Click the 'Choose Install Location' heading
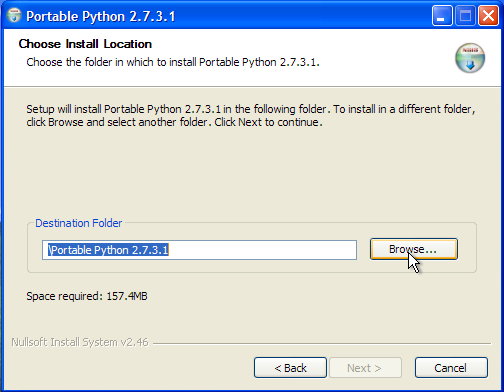The height and width of the screenshot is (392, 504). tap(85, 44)
